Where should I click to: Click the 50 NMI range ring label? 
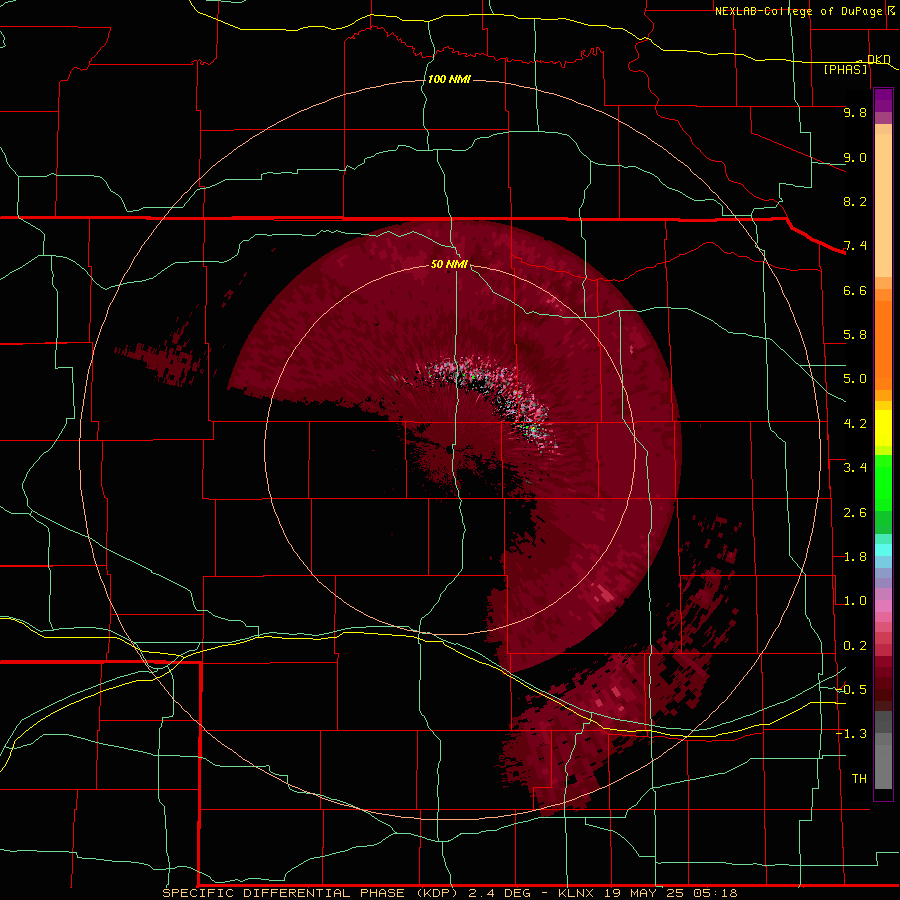(449, 264)
